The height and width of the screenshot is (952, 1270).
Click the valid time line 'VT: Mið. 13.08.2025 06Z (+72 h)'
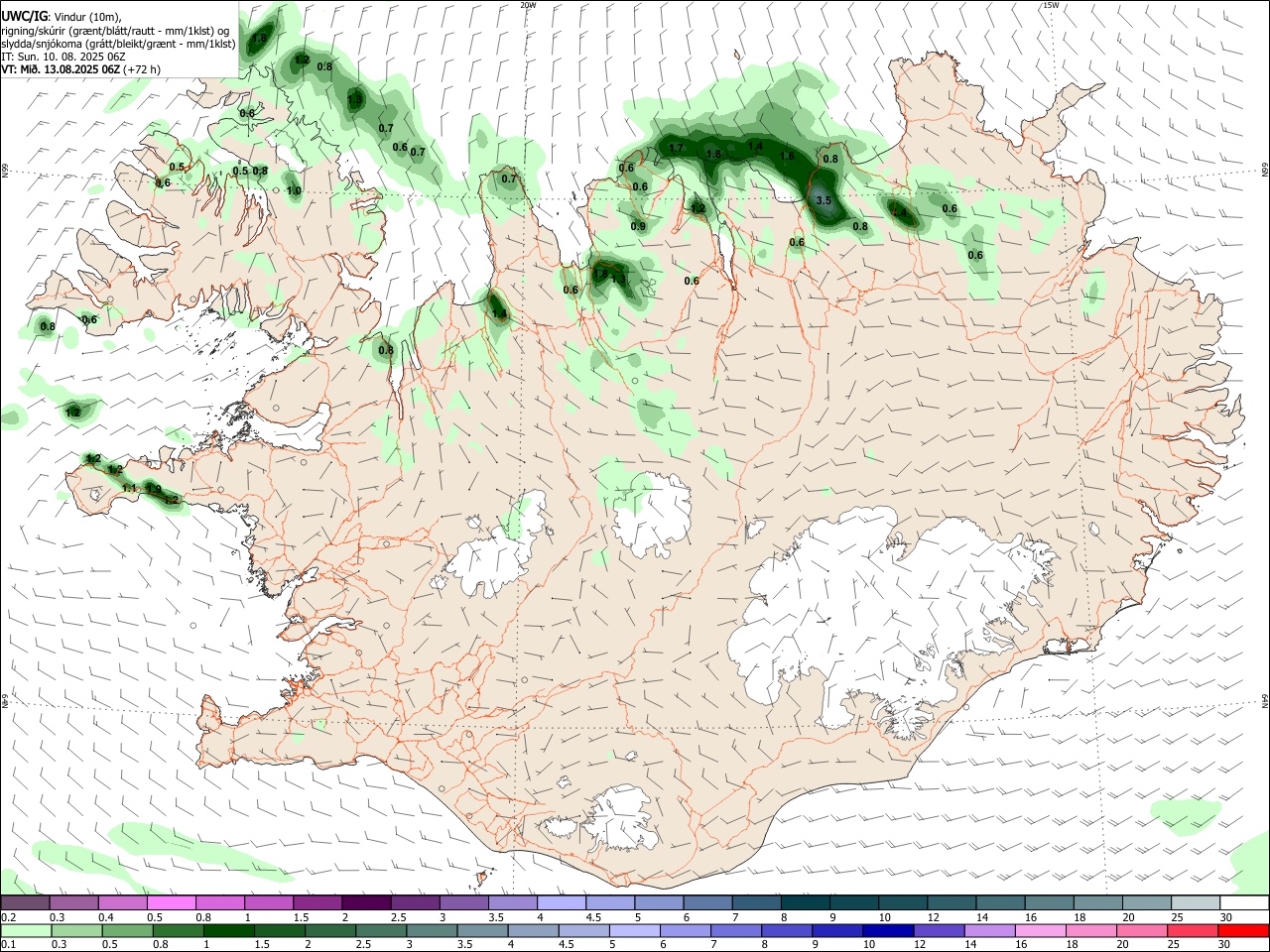click(80, 69)
